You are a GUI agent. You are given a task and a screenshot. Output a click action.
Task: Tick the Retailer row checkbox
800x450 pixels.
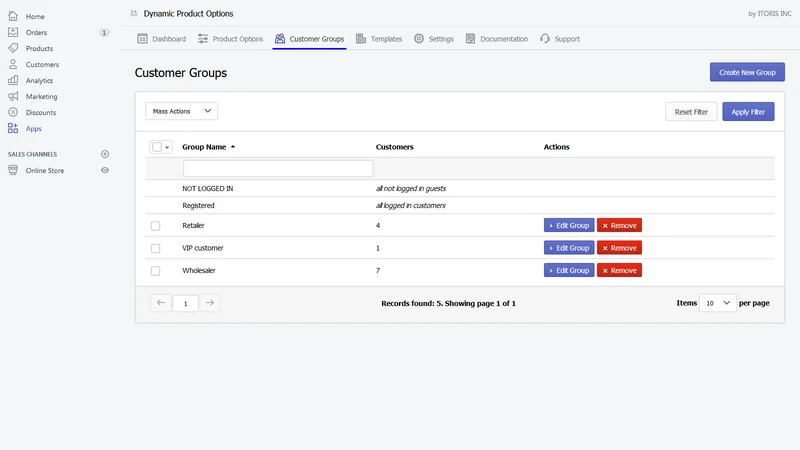point(156,226)
